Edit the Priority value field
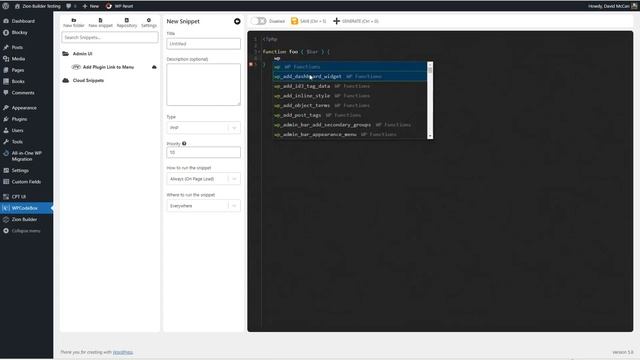 pos(203,152)
